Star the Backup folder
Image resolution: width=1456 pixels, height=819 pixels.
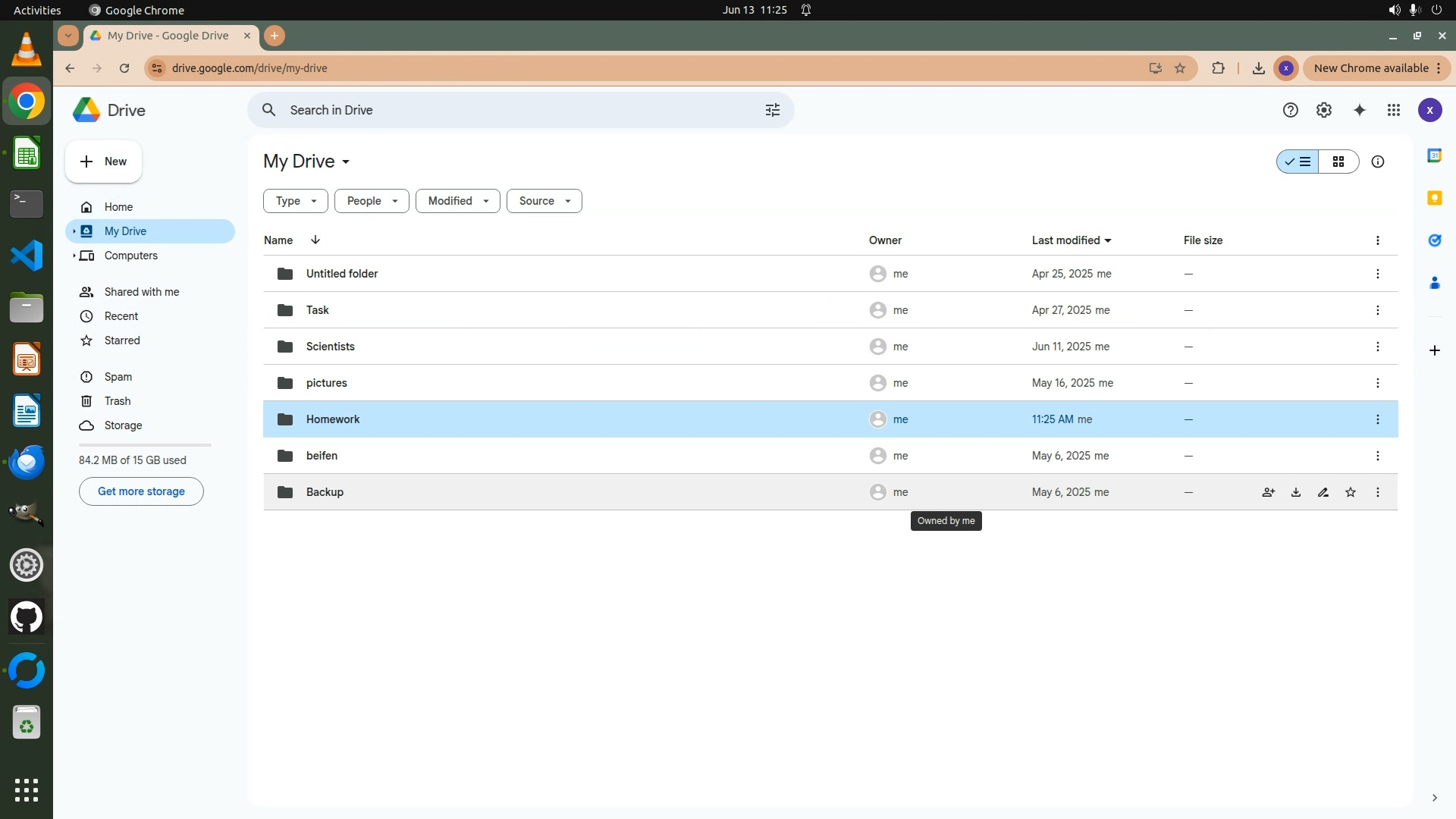pos(1351,492)
